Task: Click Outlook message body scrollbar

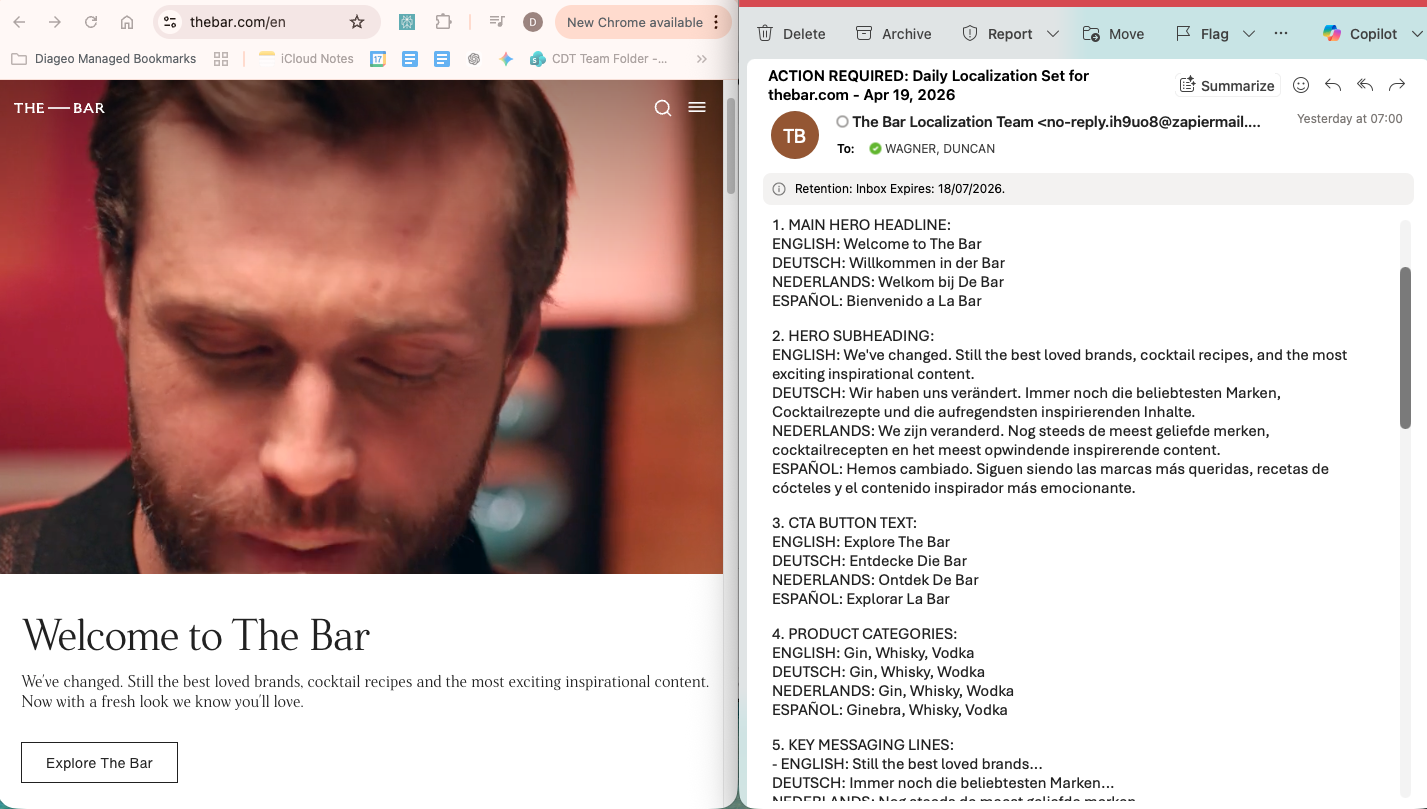Action: (1405, 347)
